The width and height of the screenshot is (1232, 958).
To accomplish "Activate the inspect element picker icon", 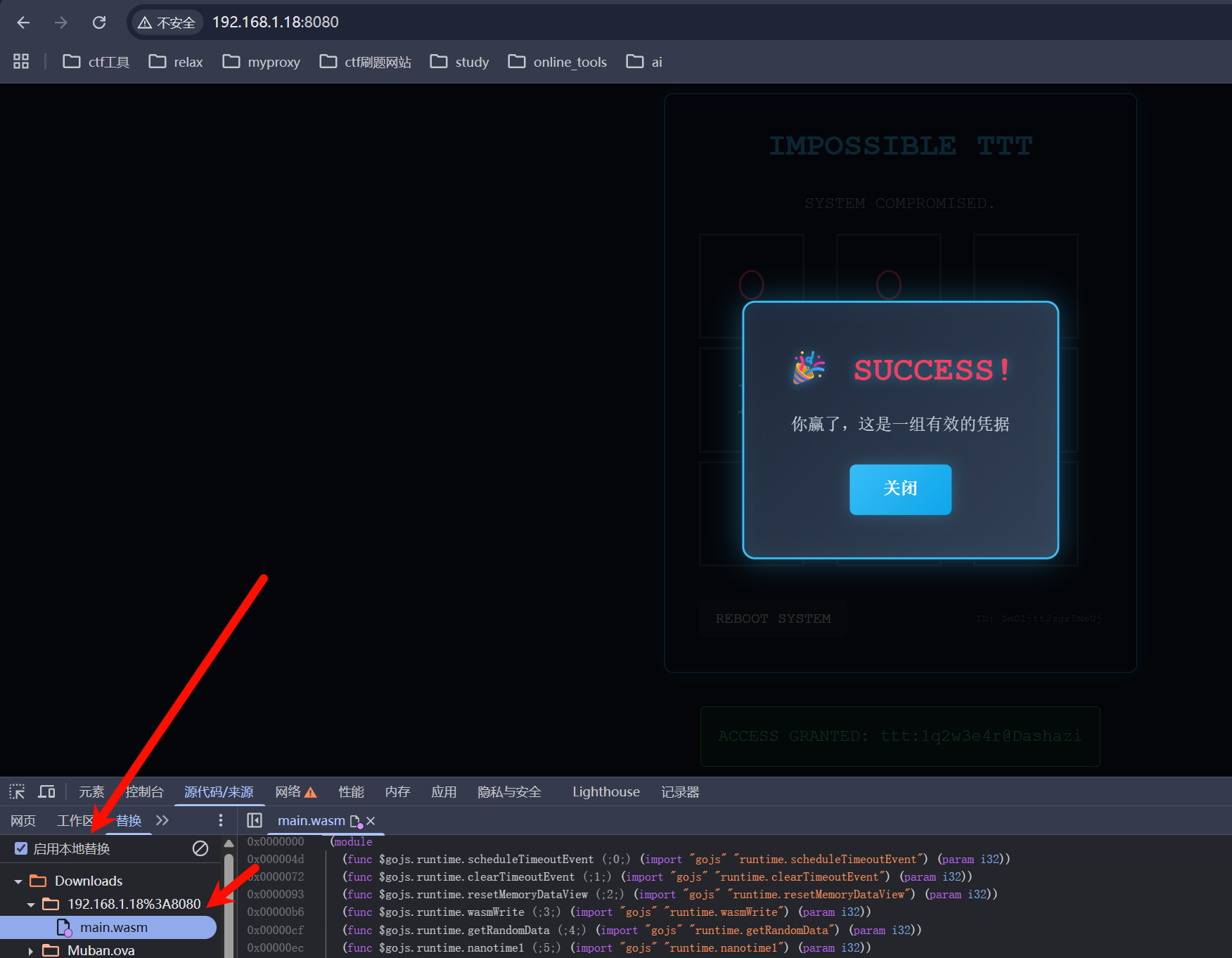I will click(17, 792).
